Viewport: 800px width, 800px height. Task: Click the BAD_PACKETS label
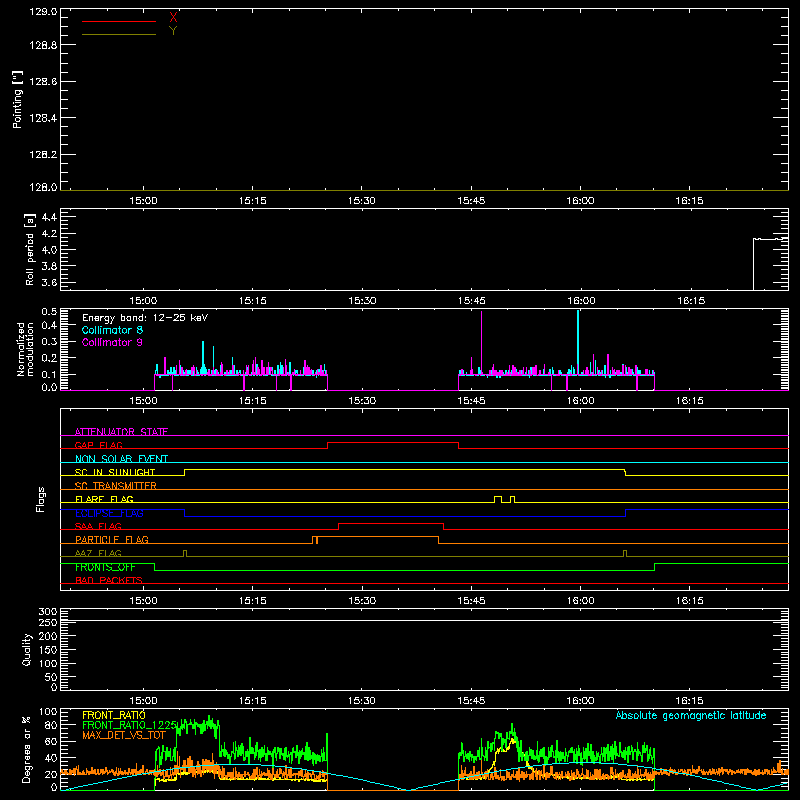coord(108,580)
